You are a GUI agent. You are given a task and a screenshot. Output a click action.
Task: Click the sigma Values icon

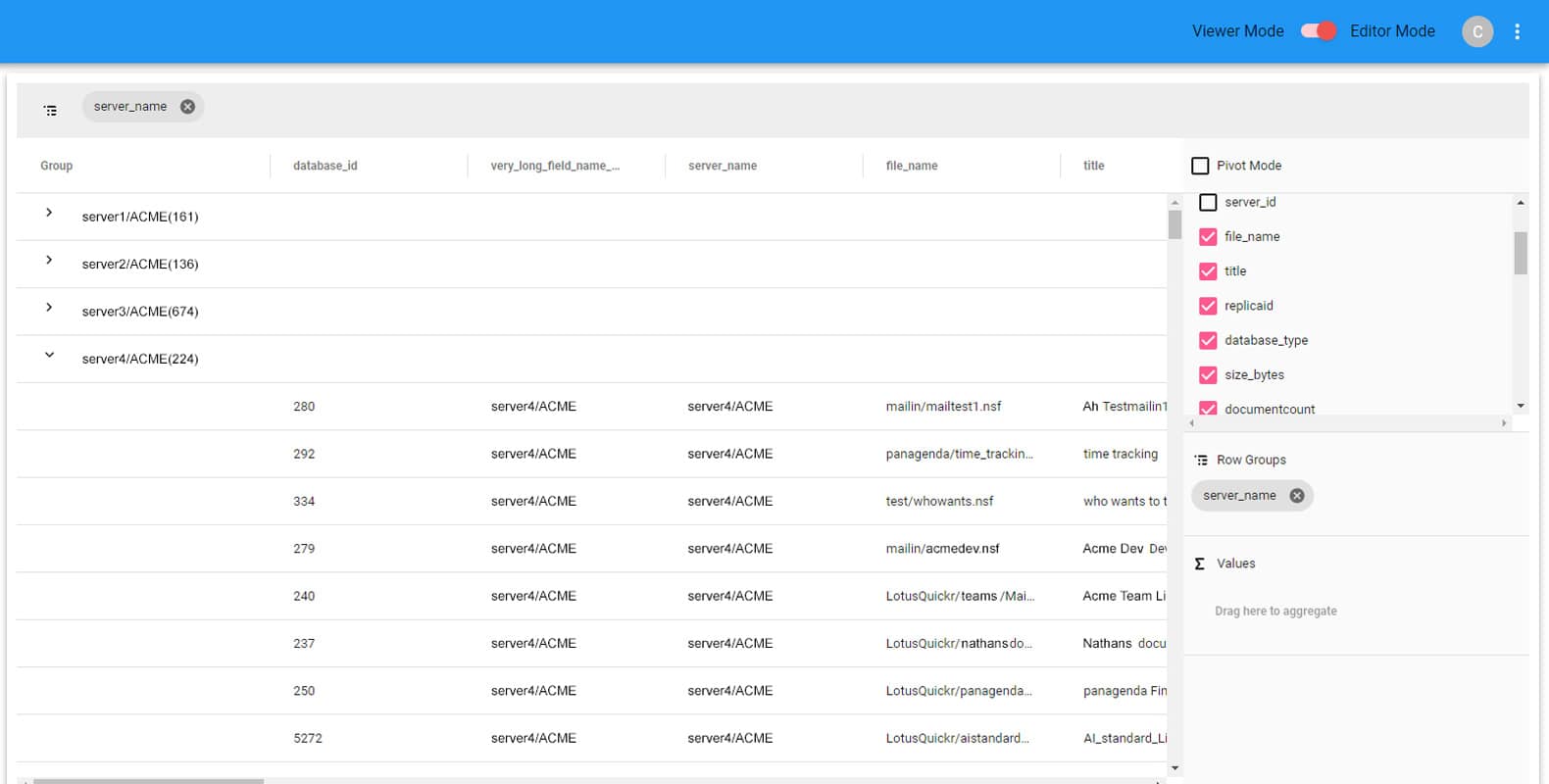click(1200, 563)
